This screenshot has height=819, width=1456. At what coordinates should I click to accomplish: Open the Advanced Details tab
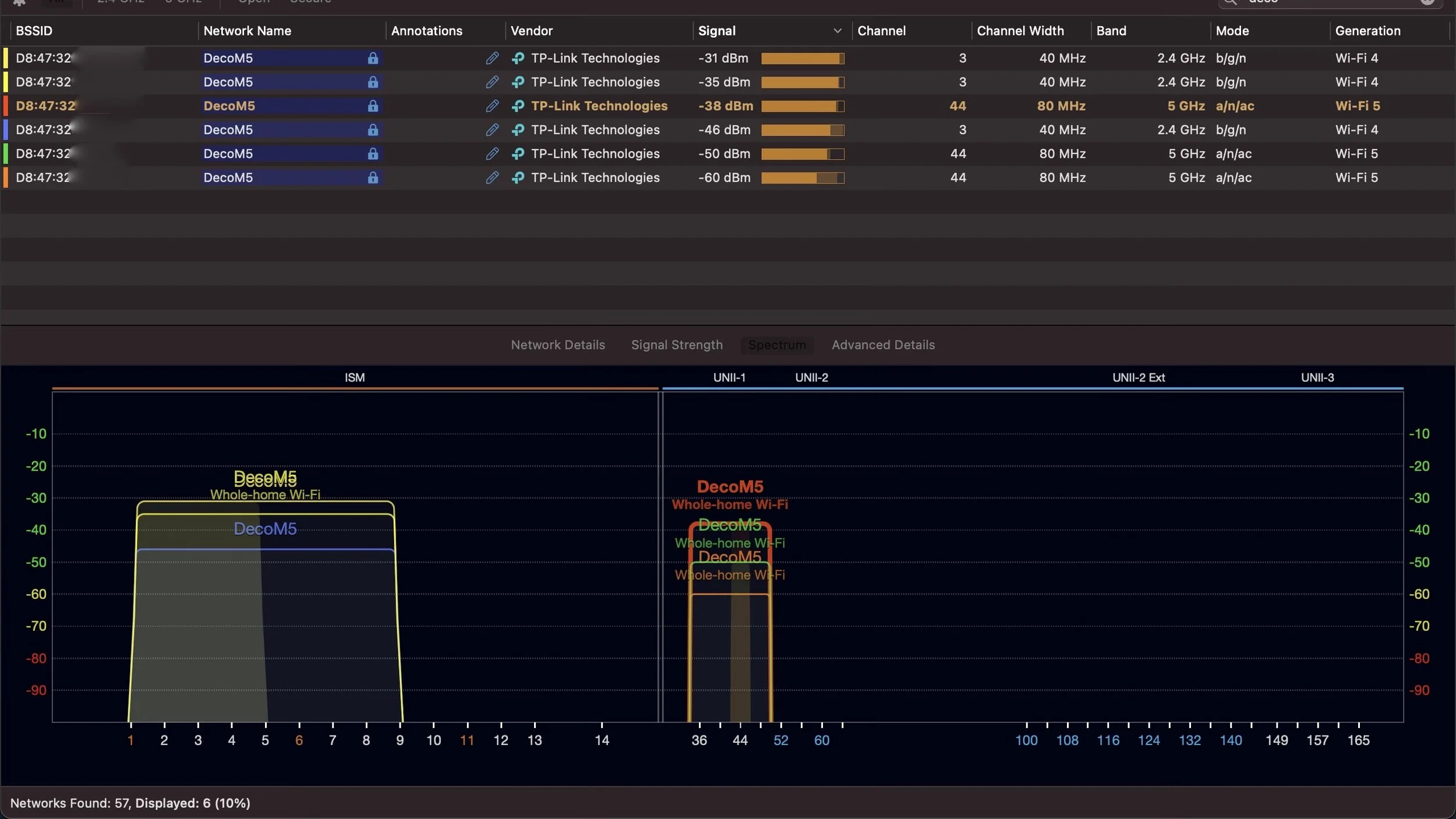(x=883, y=345)
